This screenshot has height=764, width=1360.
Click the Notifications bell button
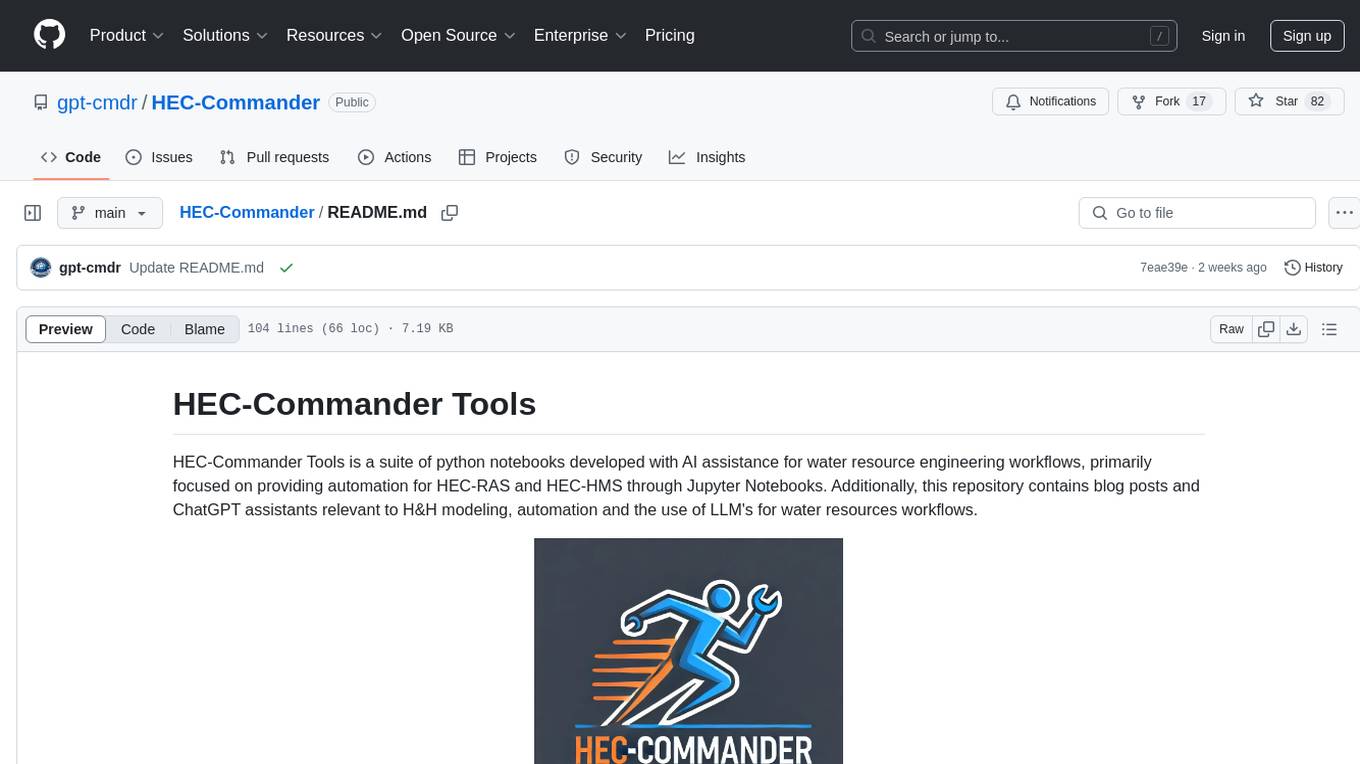[x=1051, y=101]
